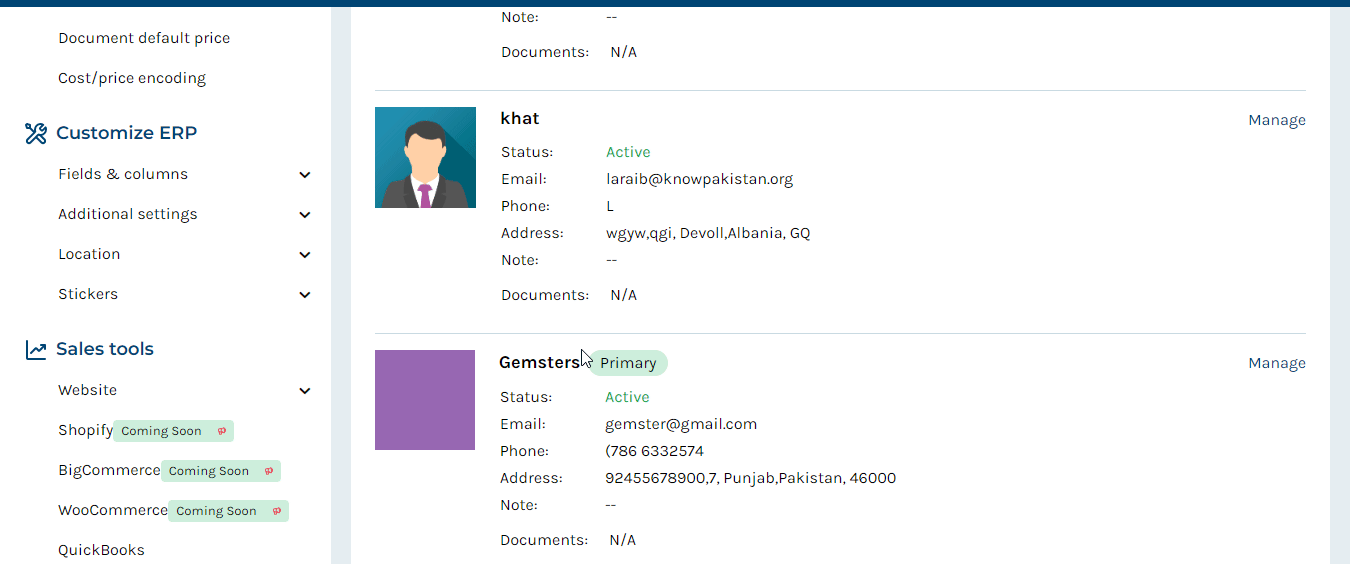The width and height of the screenshot is (1350, 564).
Task: Expand the Stickers submenu
Action: [305, 295]
